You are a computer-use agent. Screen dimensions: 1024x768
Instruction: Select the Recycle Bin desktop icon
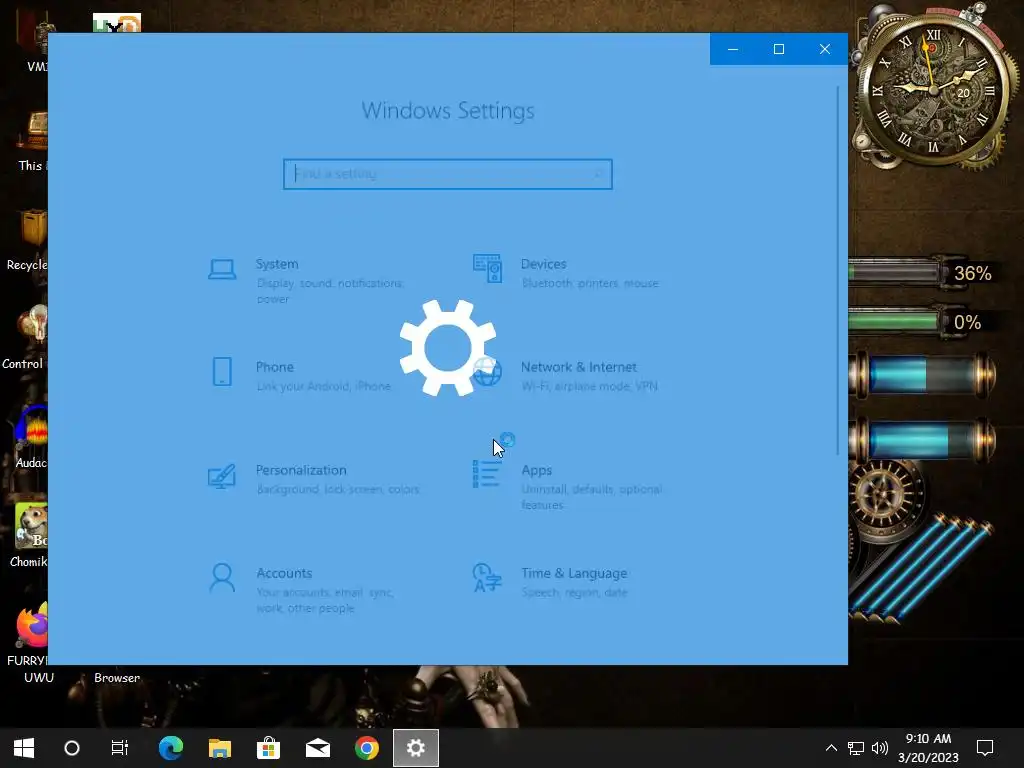[x=29, y=239]
